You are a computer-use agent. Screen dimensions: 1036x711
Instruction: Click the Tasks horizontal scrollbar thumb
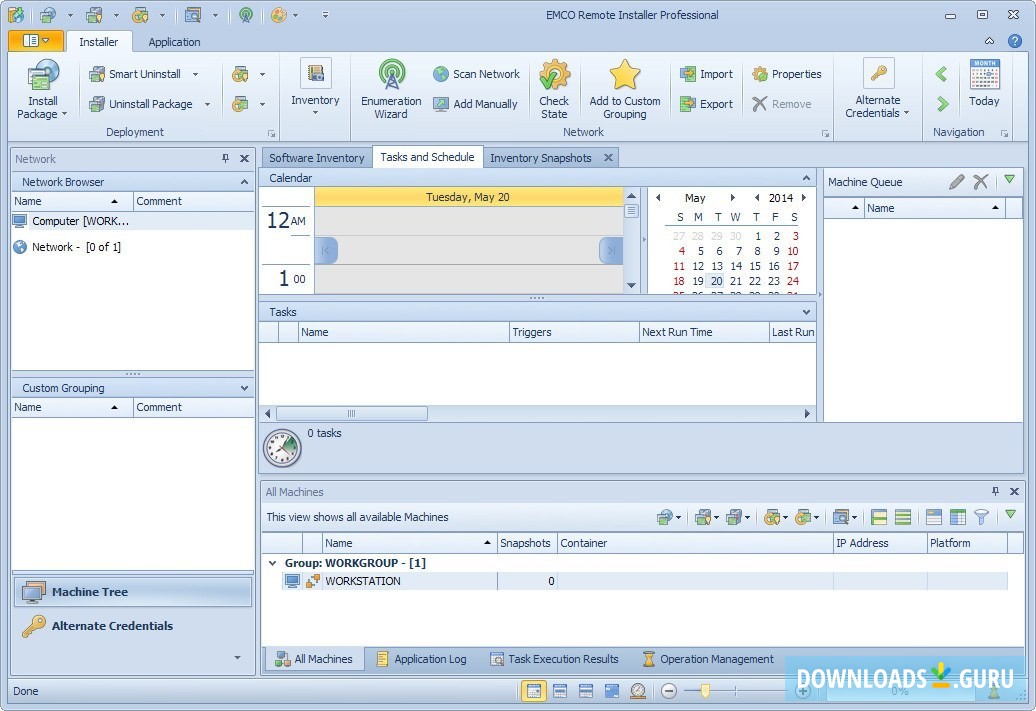click(352, 414)
